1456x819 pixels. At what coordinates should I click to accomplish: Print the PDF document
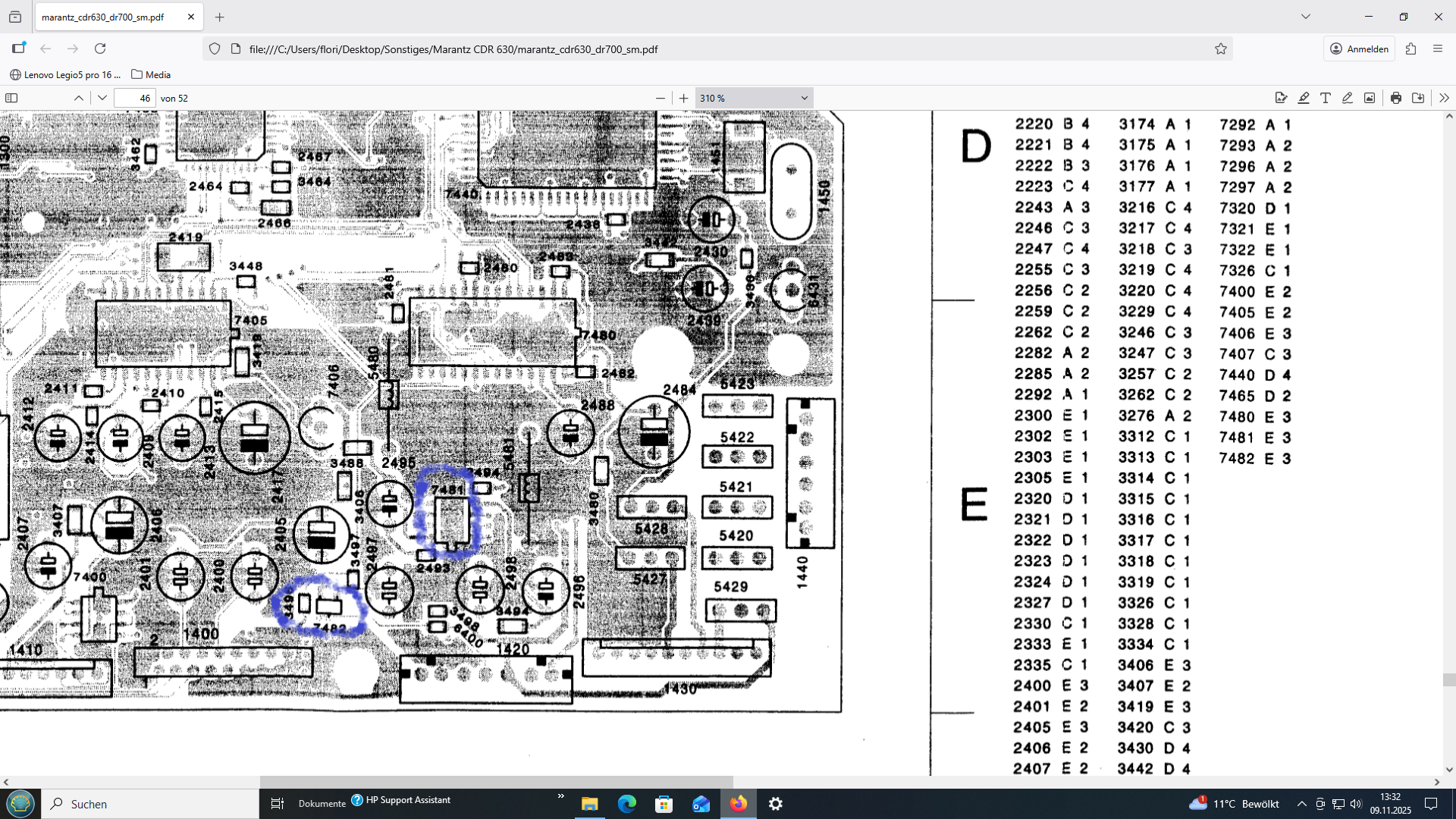[1396, 98]
